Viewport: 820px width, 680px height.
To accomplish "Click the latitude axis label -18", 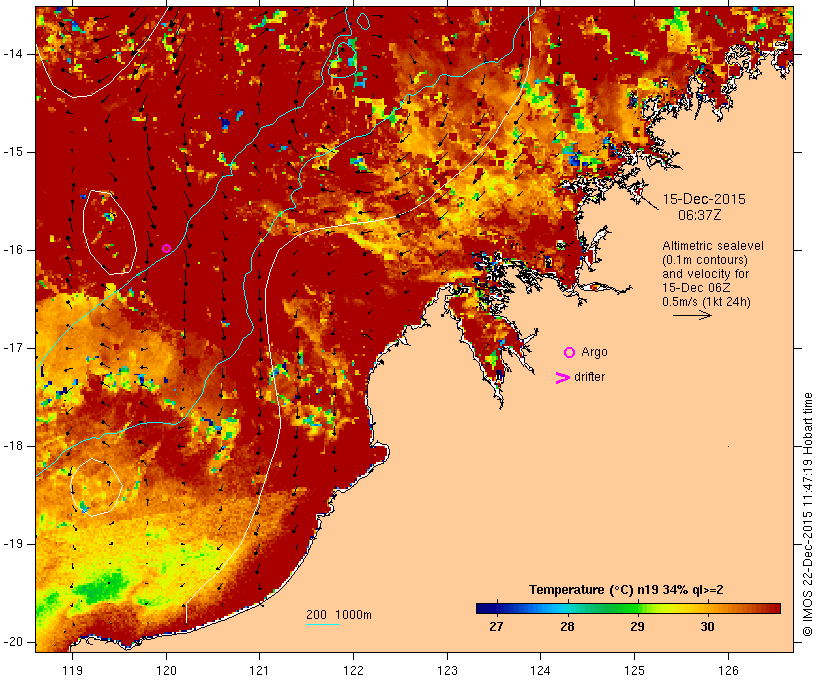I will (x=13, y=446).
